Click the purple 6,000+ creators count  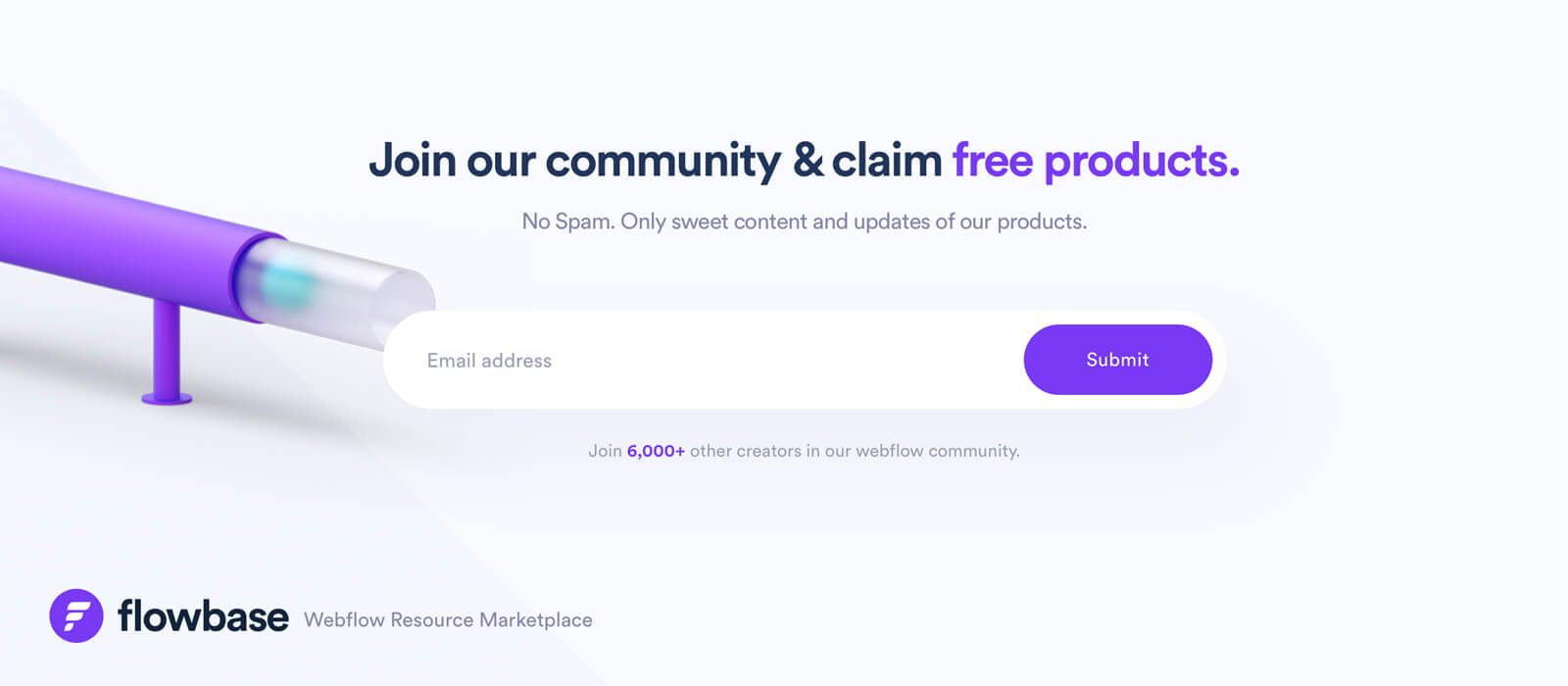click(x=656, y=451)
